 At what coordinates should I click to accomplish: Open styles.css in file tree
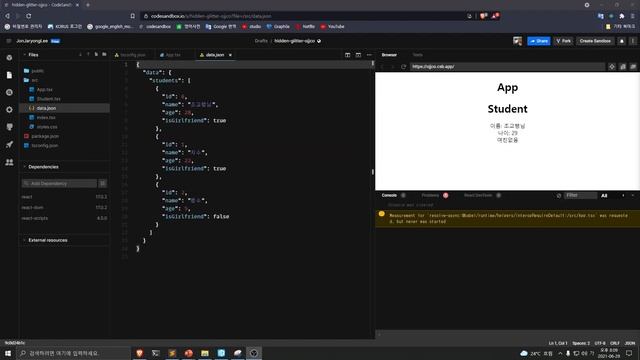(47, 127)
